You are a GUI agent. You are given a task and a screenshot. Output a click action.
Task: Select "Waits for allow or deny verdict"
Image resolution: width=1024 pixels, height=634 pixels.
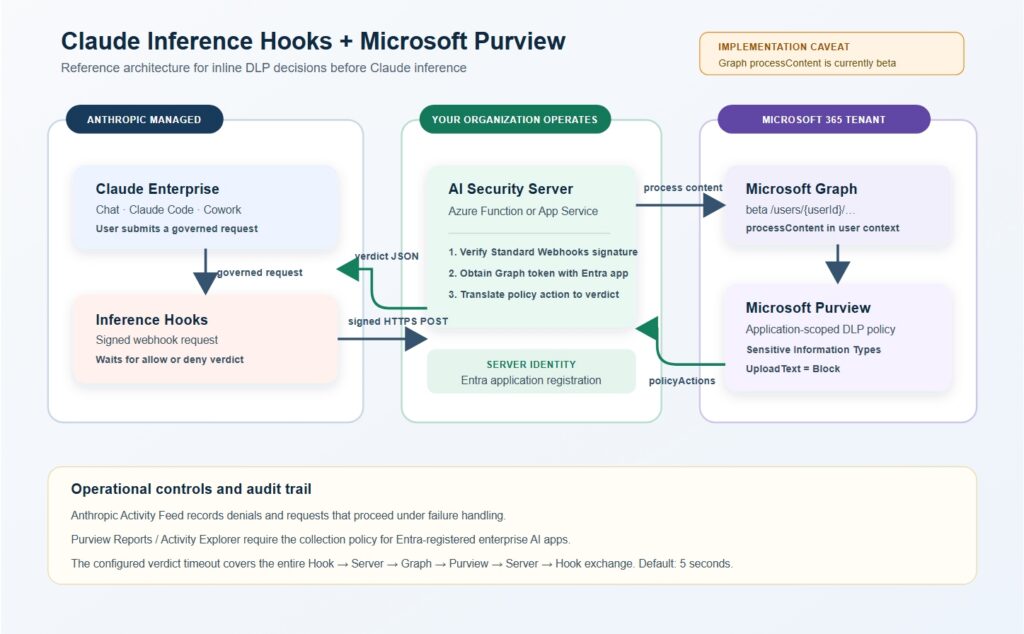pos(169,359)
